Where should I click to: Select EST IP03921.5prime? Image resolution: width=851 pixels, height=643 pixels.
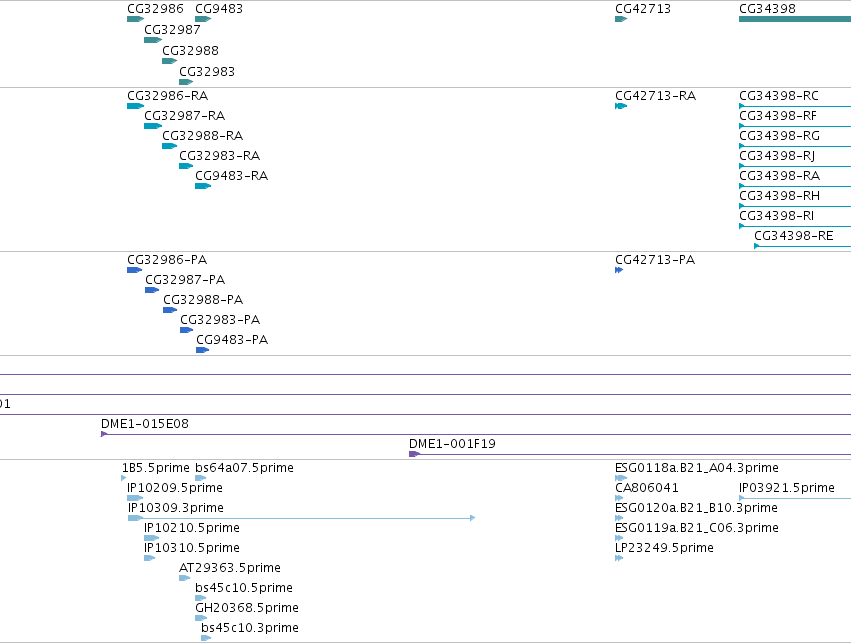[795, 498]
